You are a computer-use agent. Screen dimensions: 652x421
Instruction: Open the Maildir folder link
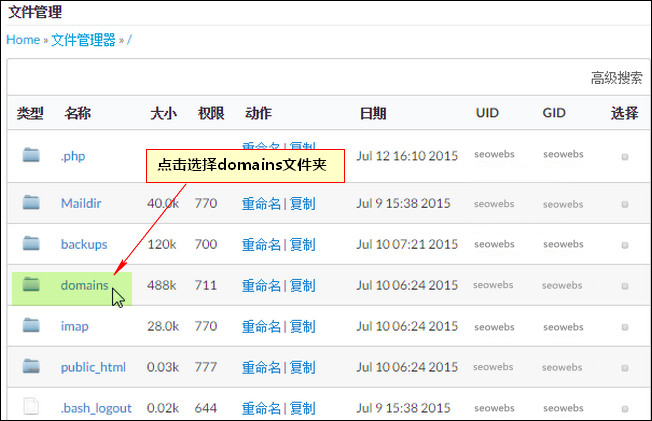pyautogui.click(x=81, y=203)
